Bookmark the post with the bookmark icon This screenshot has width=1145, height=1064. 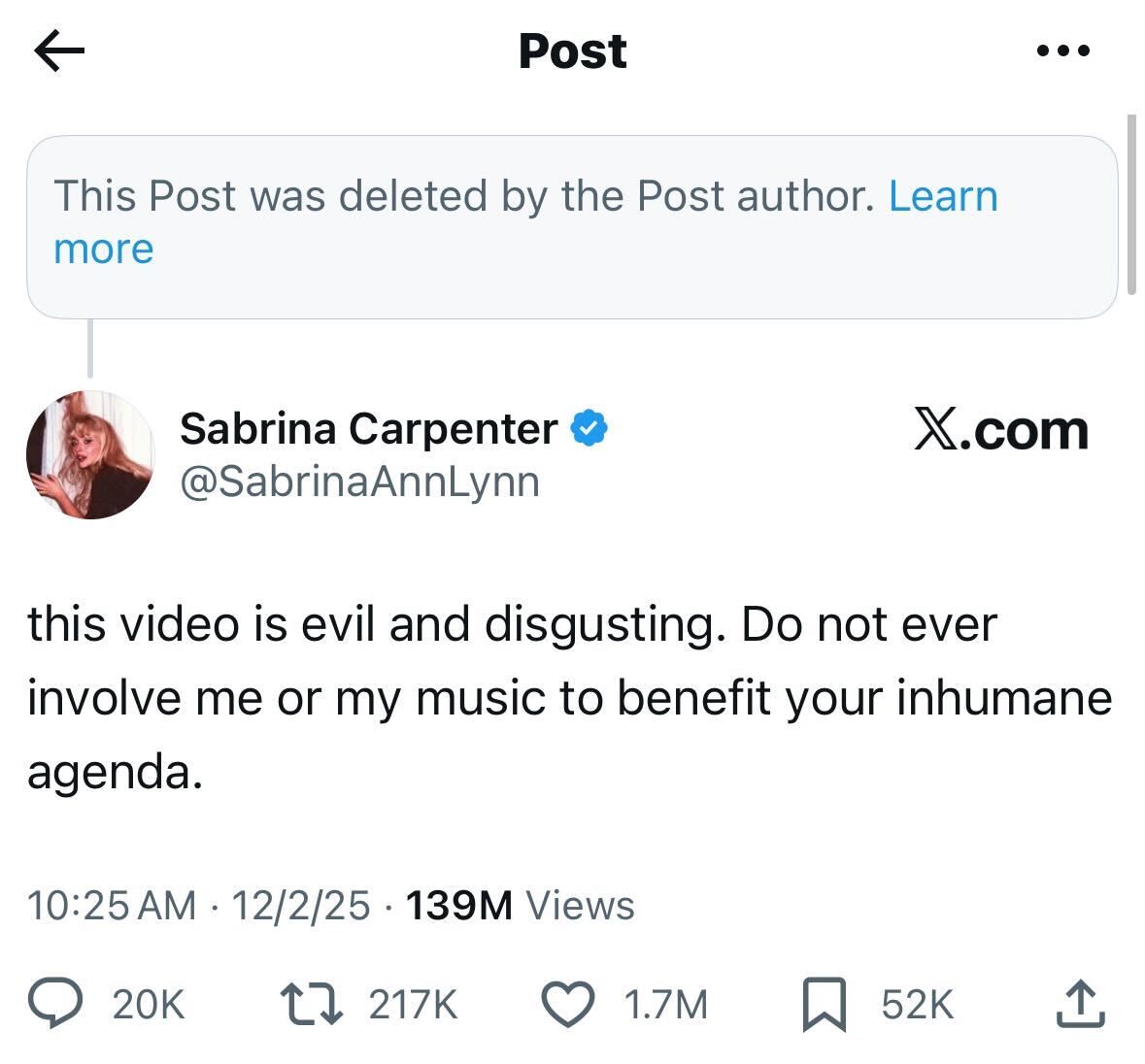(824, 1004)
